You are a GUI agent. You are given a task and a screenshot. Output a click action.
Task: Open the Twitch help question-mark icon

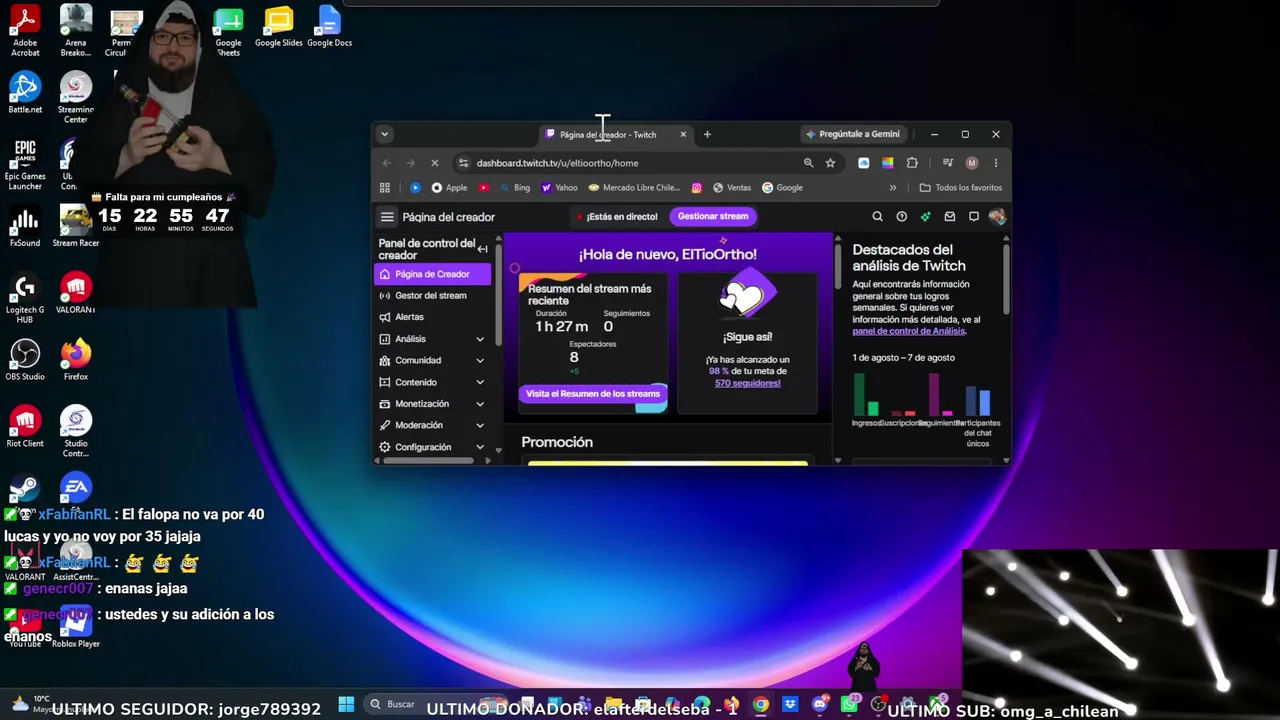[x=901, y=217]
